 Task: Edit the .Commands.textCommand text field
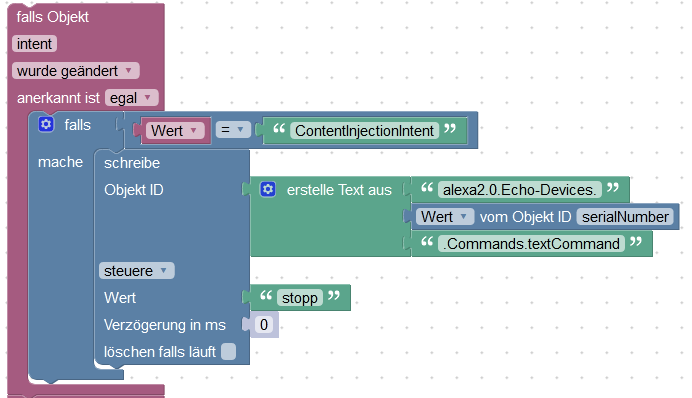click(531, 244)
